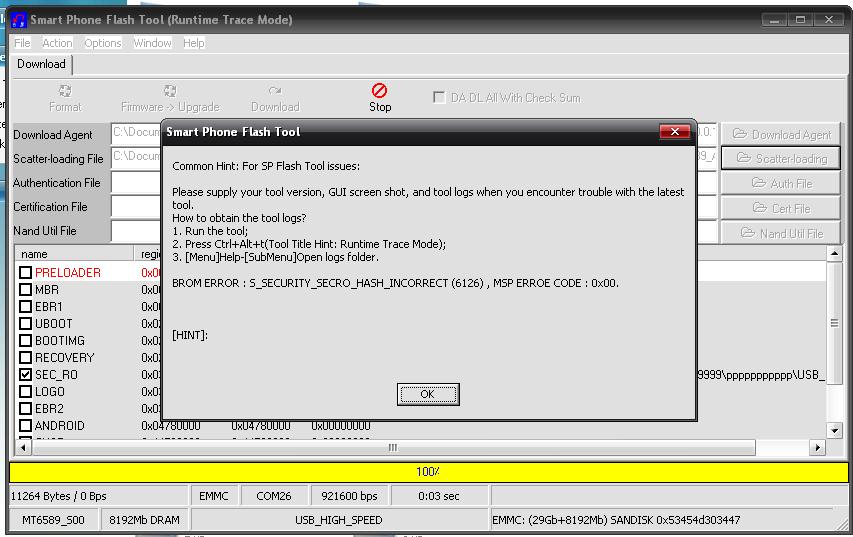Uncheck the SEC_RO partition checkbox
The width and height of the screenshot is (853, 537).
click(25, 374)
